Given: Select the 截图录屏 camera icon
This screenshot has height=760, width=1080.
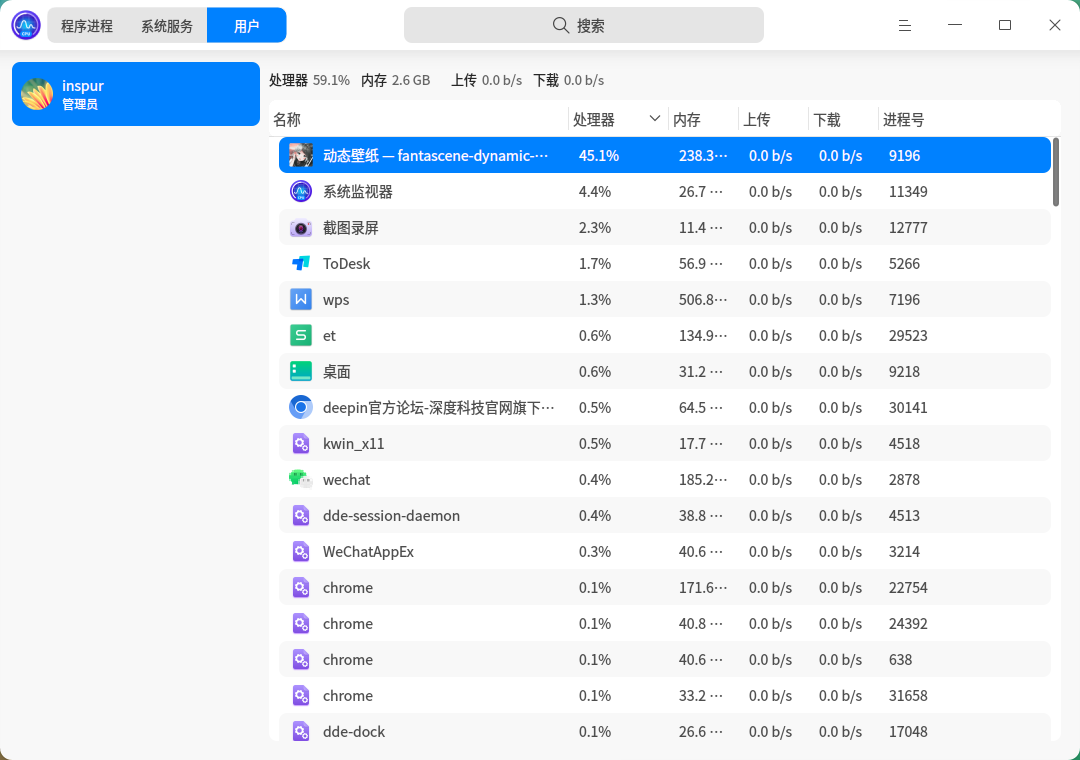Looking at the screenshot, I should coord(301,227).
